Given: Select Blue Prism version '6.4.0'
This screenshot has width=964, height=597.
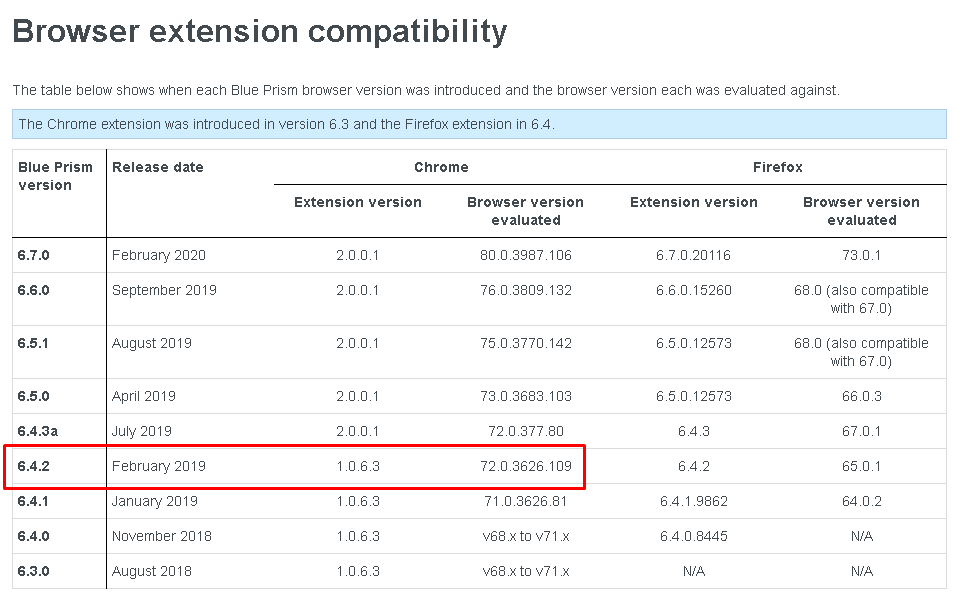Looking at the screenshot, I should point(33,536).
